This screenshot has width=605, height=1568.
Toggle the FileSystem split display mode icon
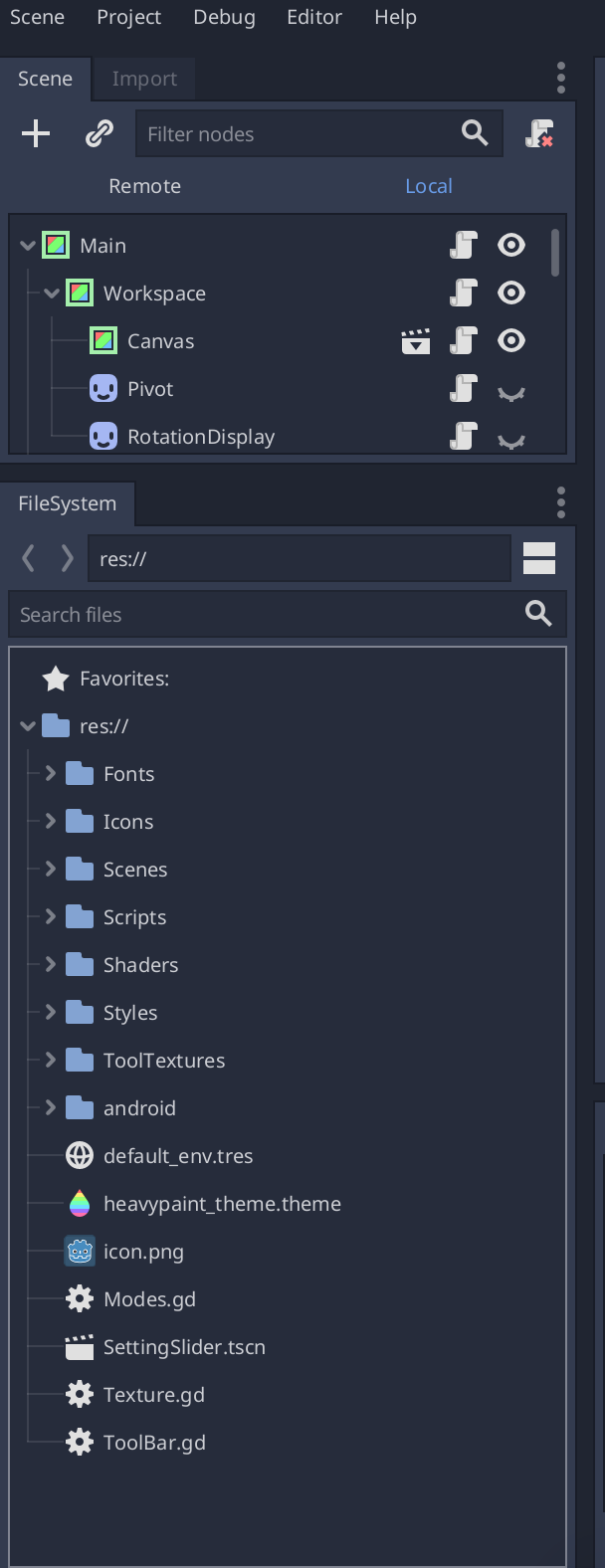tap(538, 558)
